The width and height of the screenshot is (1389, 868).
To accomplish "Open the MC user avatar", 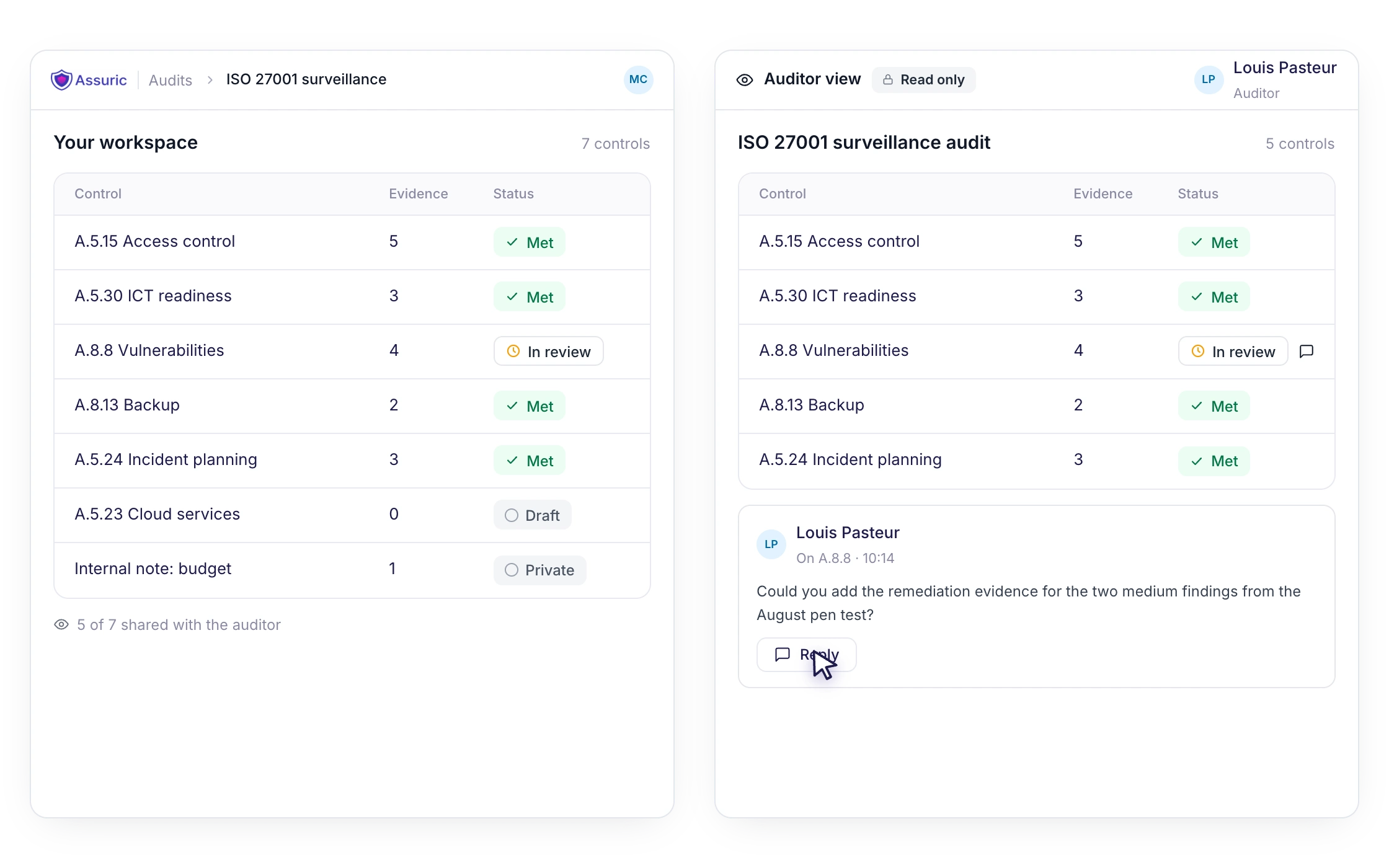I will (x=638, y=79).
